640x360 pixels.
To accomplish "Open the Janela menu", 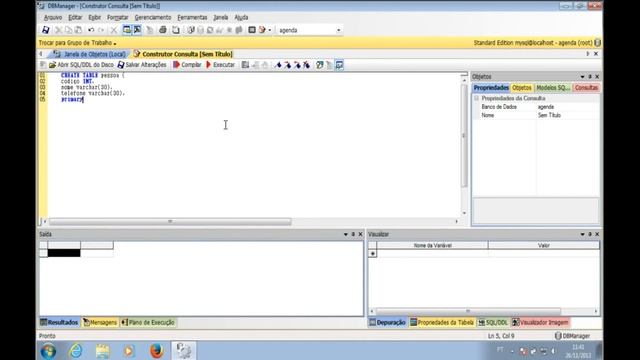I will [220, 18].
